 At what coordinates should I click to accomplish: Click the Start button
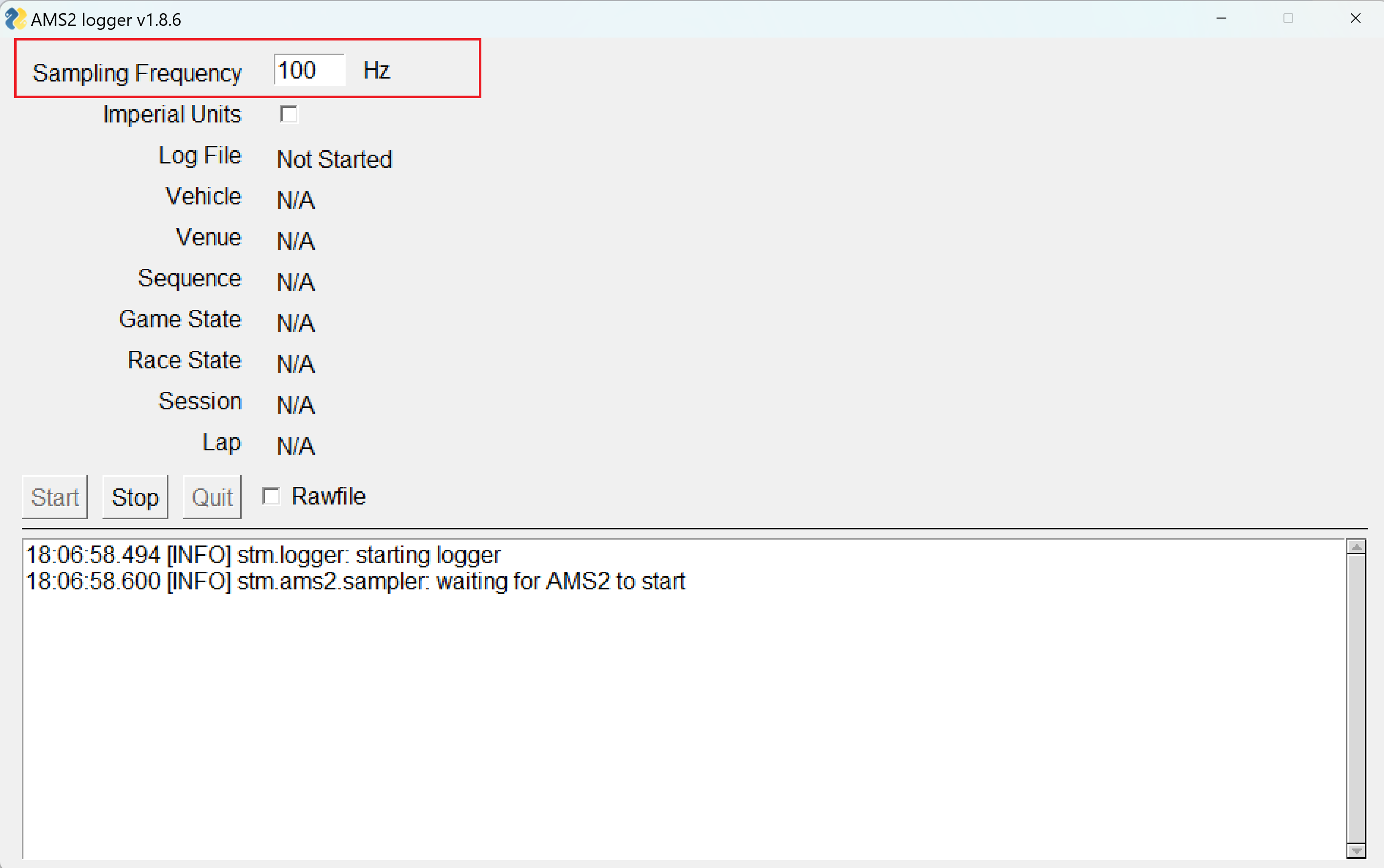tap(55, 497)
